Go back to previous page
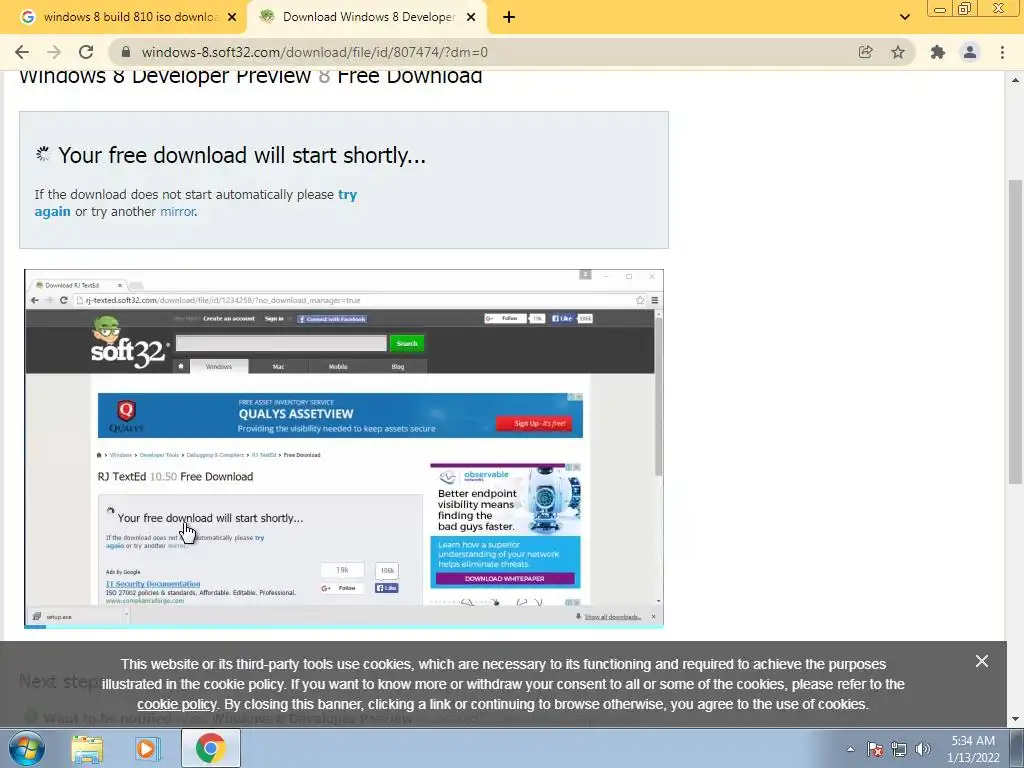Viewport: 1024px width, 768px height. coord(22,52)
